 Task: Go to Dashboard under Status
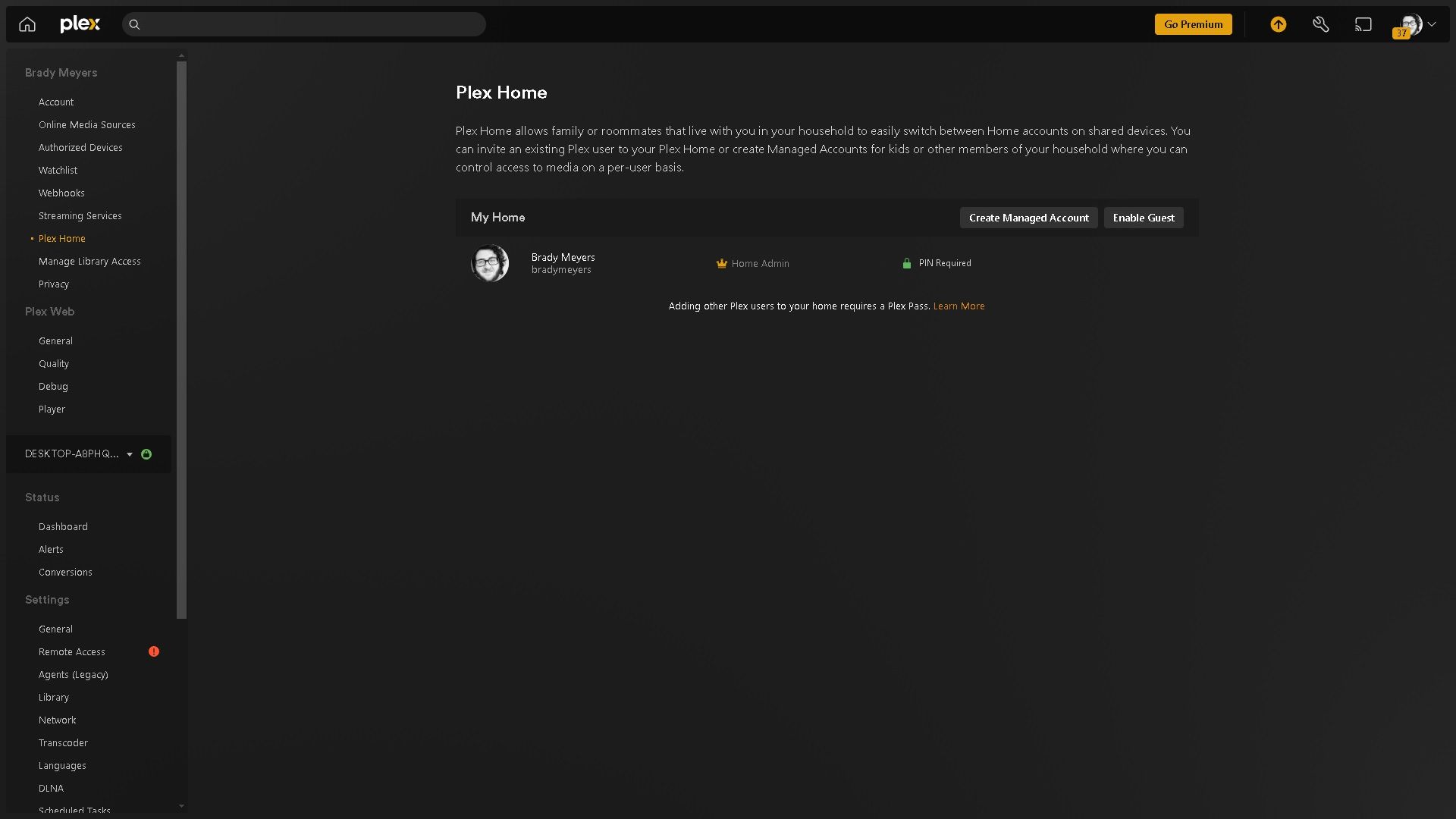pos(63,526)
